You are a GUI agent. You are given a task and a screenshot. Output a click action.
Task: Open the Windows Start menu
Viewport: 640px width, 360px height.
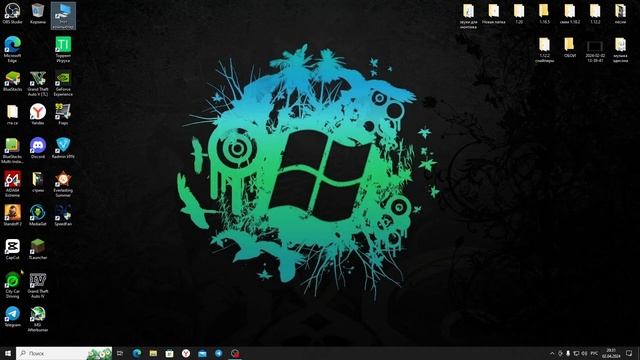[x=8, y=353]
